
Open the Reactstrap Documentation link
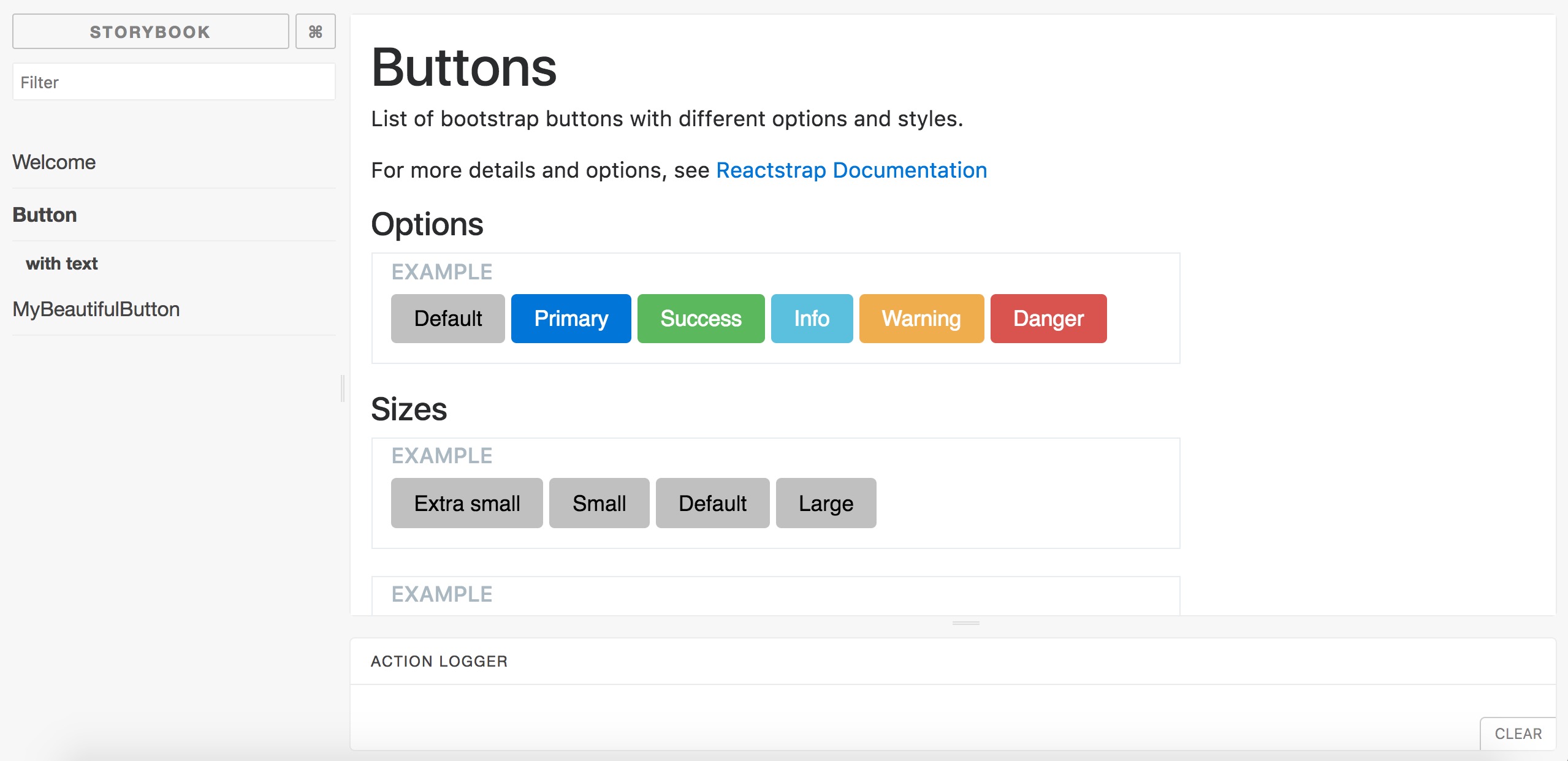pyautogui.click(x=851, y=170)
